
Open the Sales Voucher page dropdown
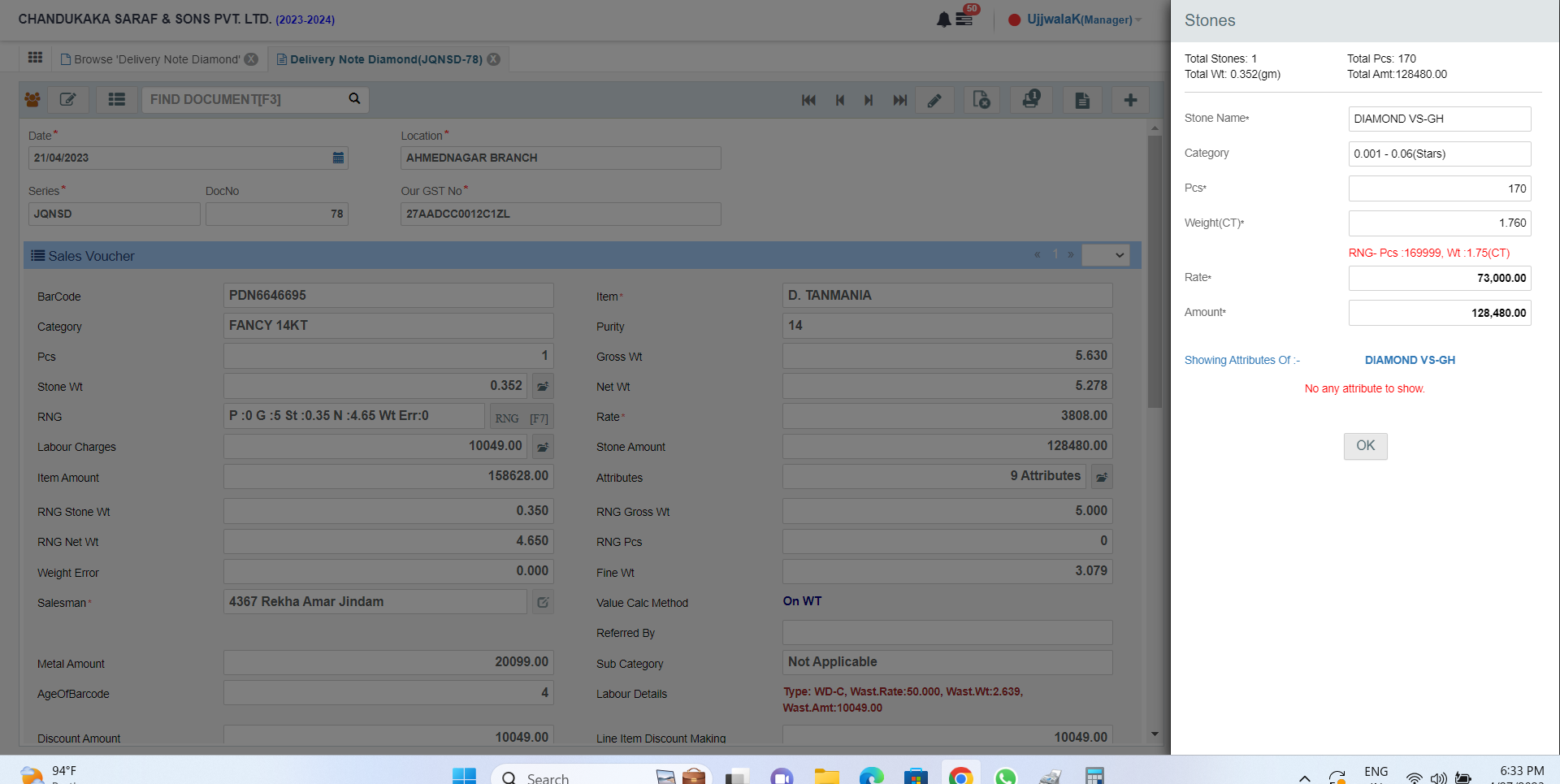click(1107, 255)
